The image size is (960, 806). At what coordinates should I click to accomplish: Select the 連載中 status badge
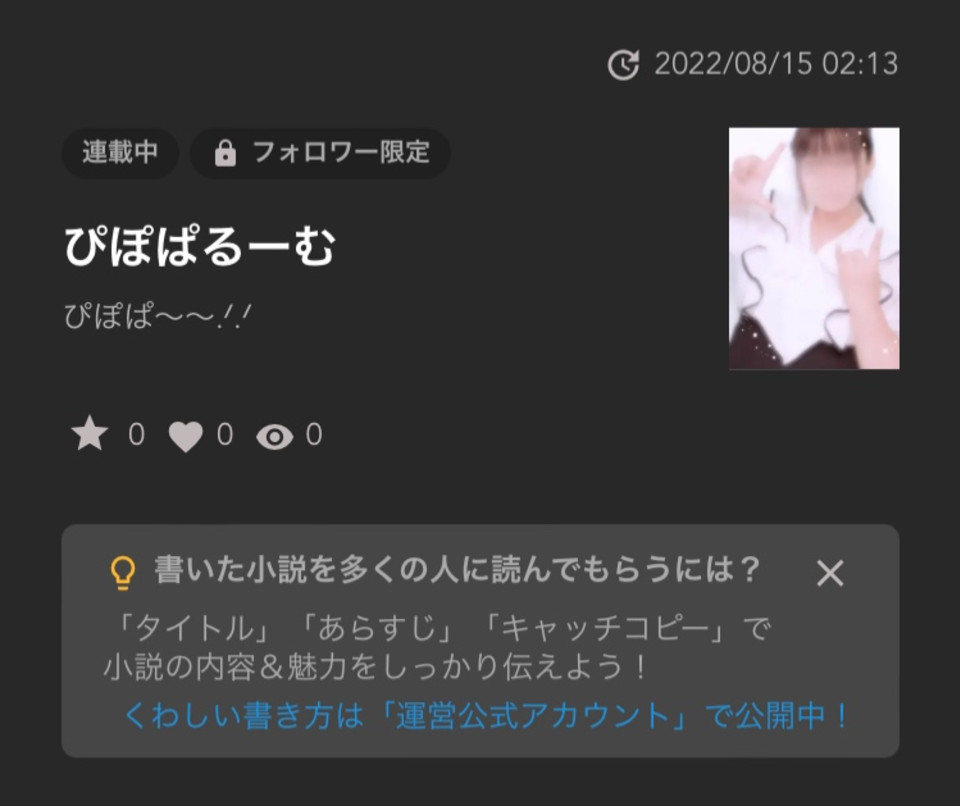120,153
